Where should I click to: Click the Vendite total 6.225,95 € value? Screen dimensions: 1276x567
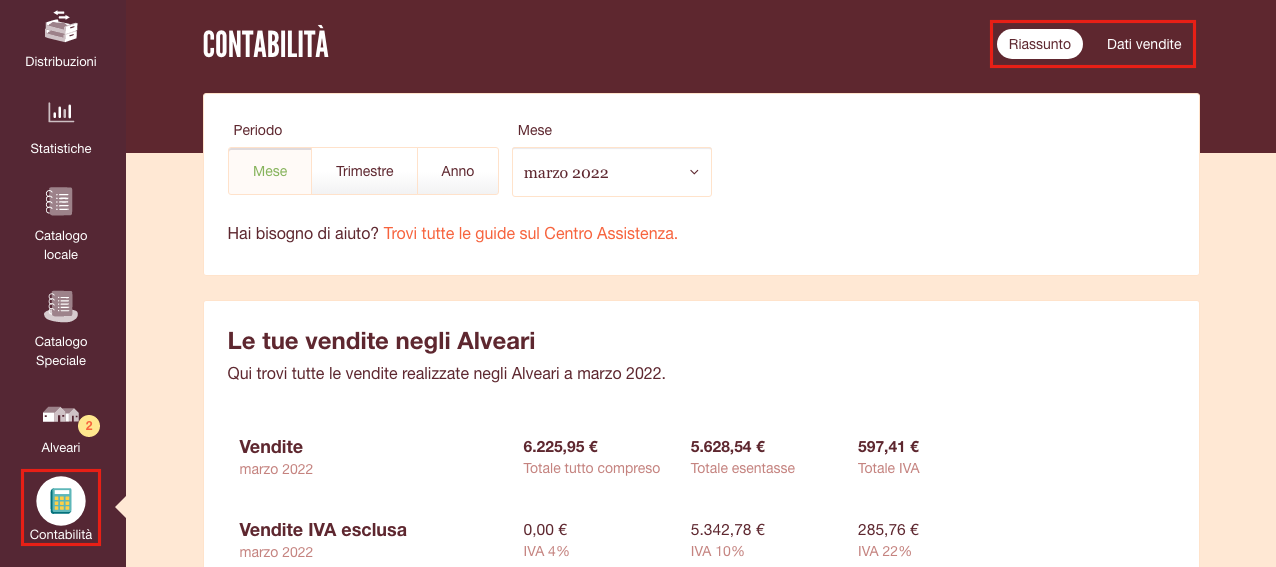[561, 447]
